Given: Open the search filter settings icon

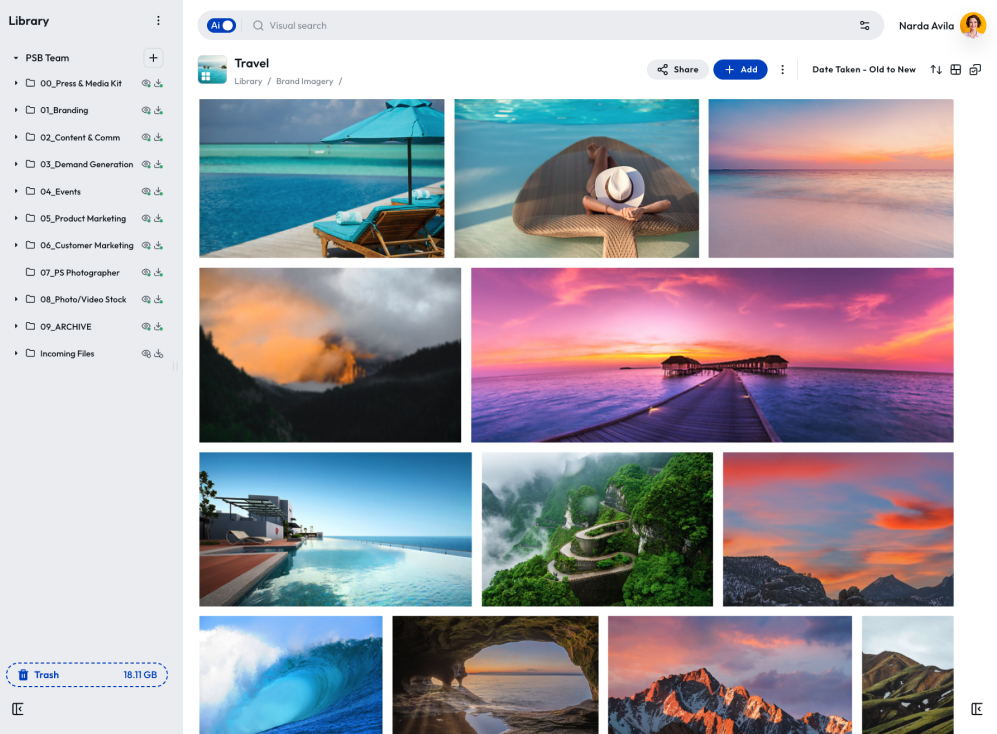Looking at the screenshot, I should pos(865,25).
